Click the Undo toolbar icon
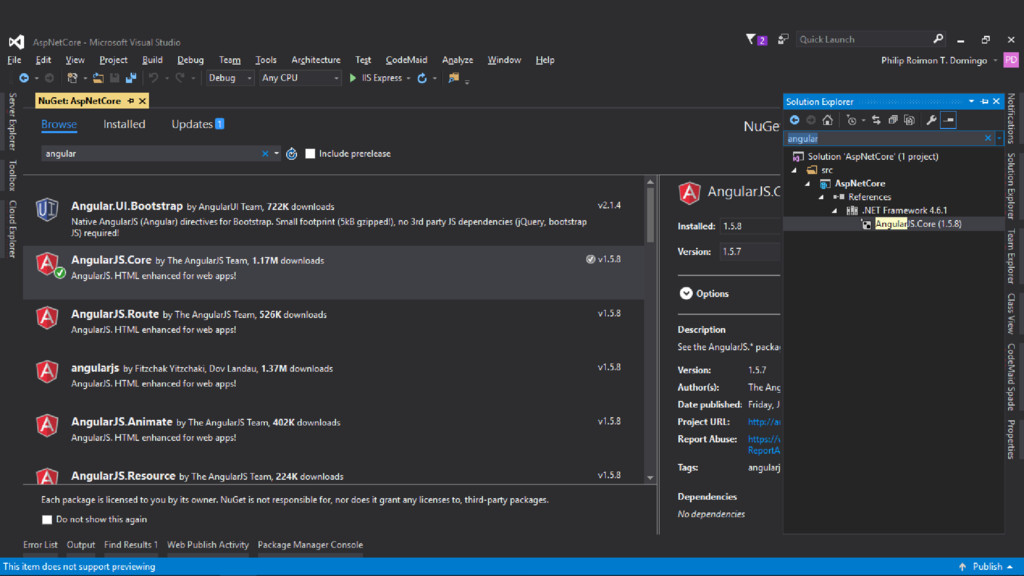This screenshot has width=1024, height=576. (153, 78)
